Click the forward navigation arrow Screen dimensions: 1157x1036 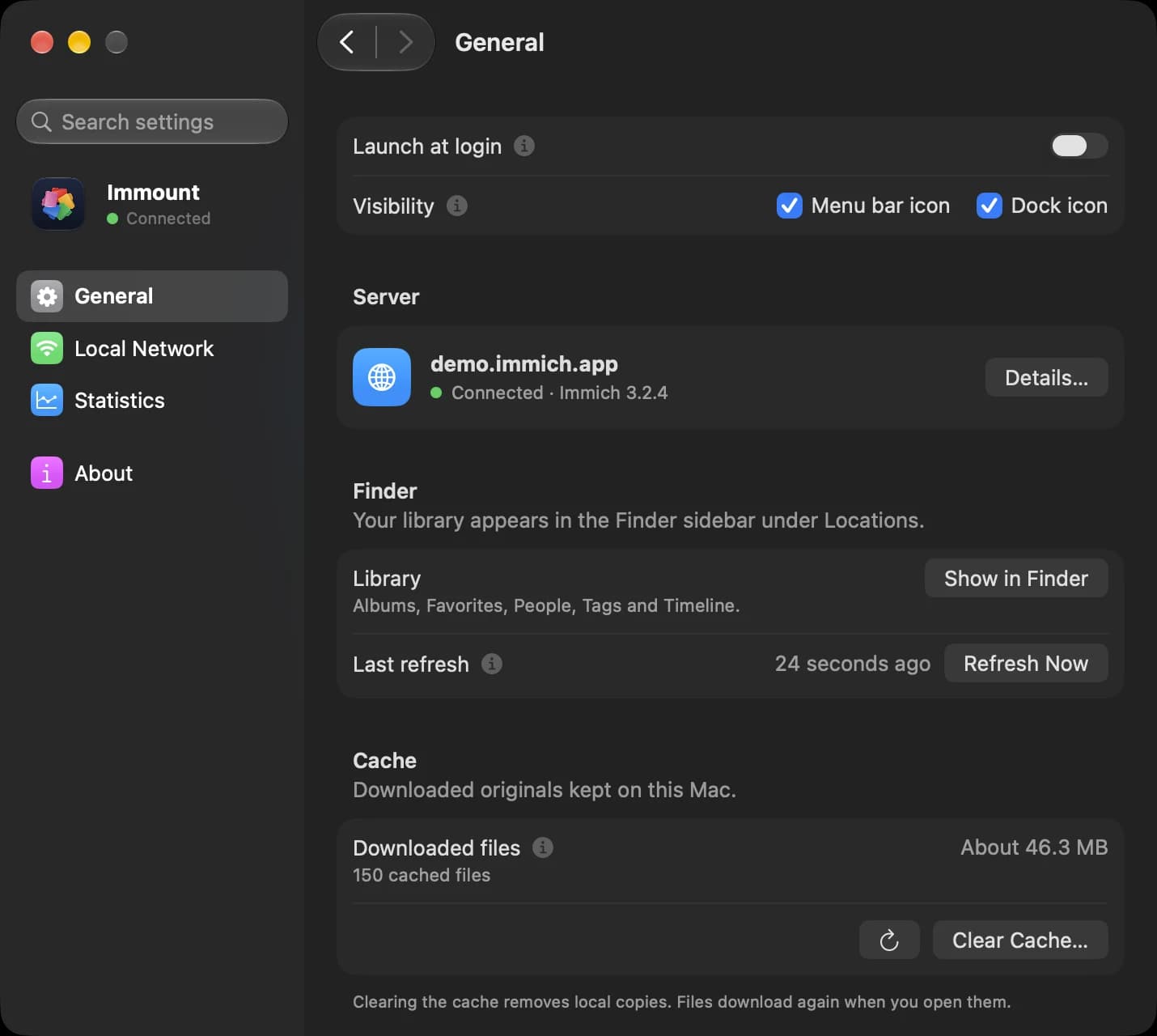click(405, 42)
